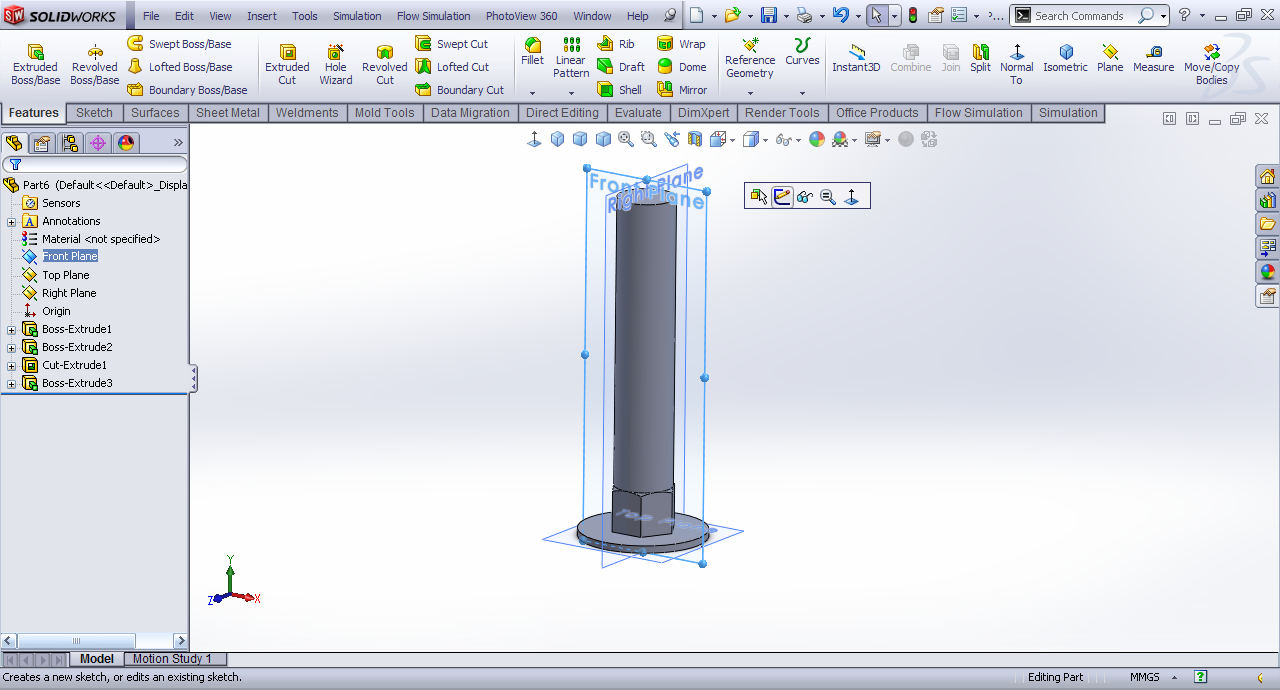The width and height of the screenshot is (1280, 690).
Task: Click Boundary Cut button
Action: [x=460, y=90]
